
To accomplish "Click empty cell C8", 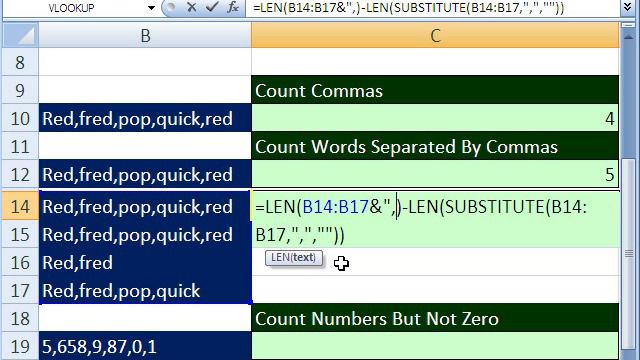I will pyautogui.click(x=435, y=62).
